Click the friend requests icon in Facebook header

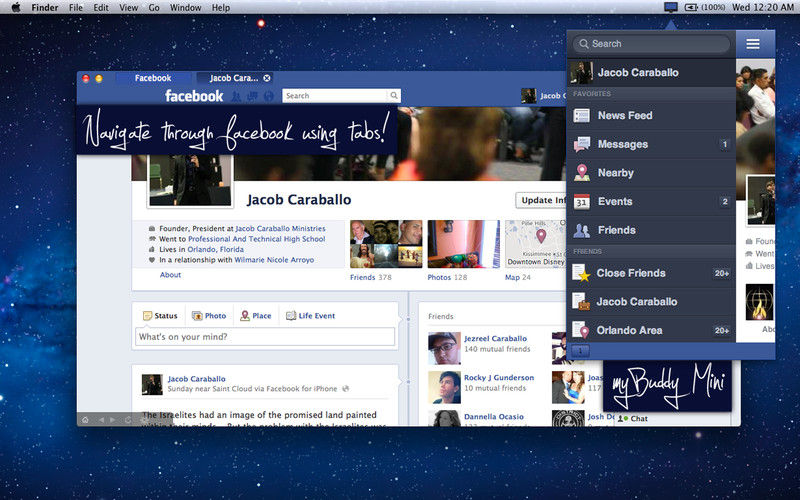coord(236,96)
